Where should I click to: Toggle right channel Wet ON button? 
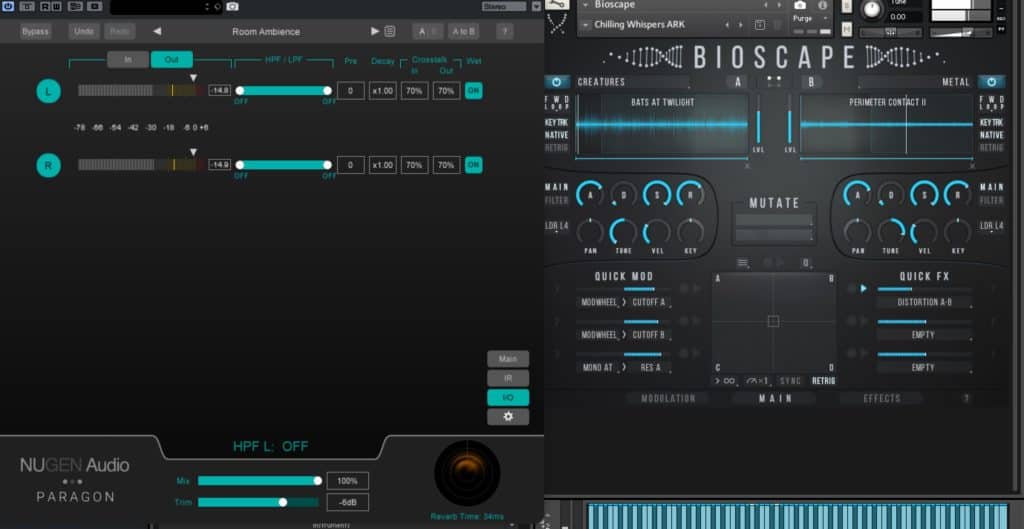pyautogui.click(x=473, y=165)
